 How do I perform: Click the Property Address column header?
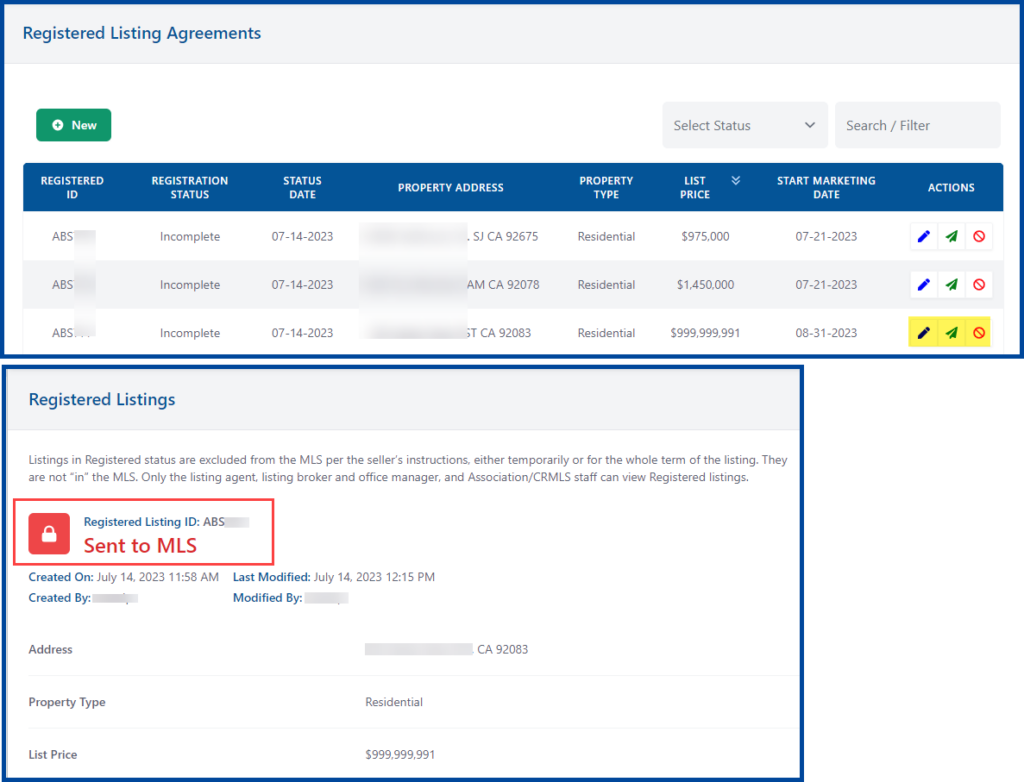coord(450,187)
